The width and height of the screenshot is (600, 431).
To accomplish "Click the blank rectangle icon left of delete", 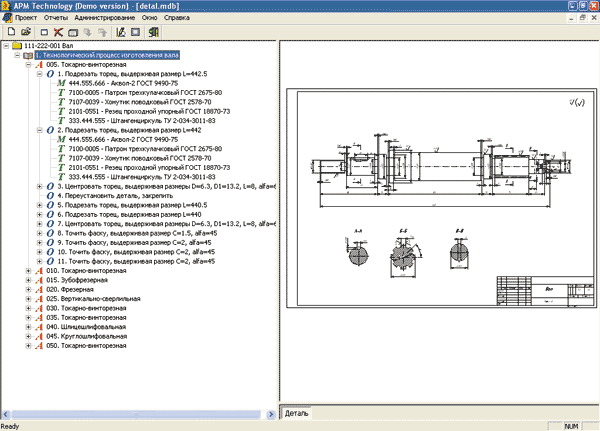I will tap(44, 32).
